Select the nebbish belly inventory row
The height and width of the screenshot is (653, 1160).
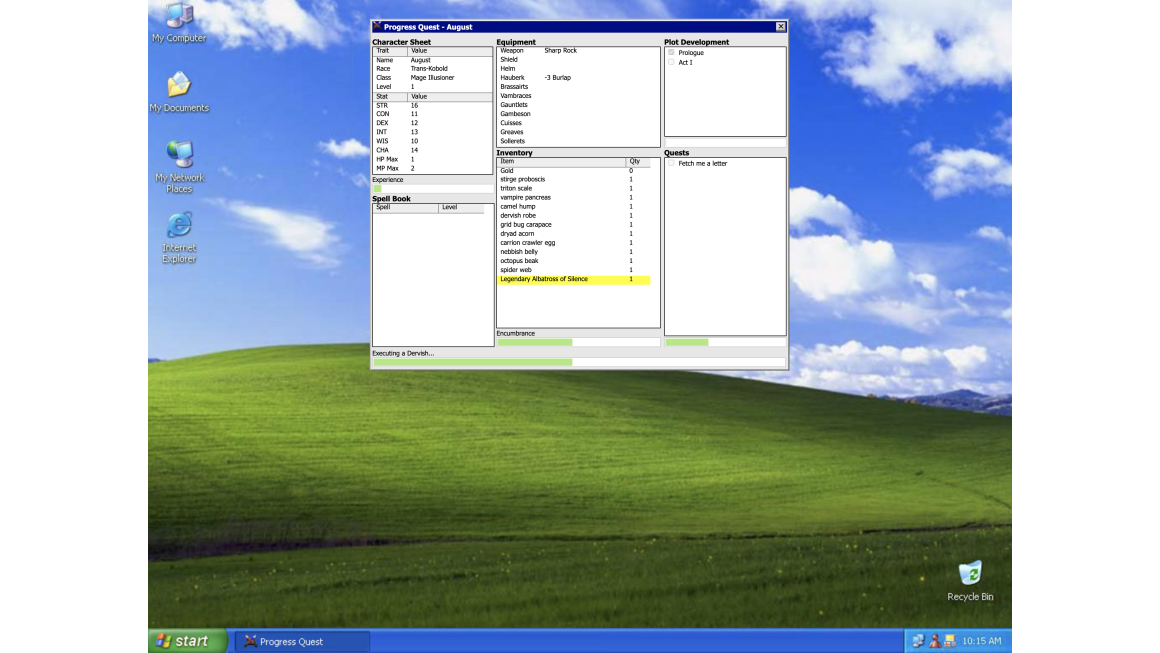point(573,252)
